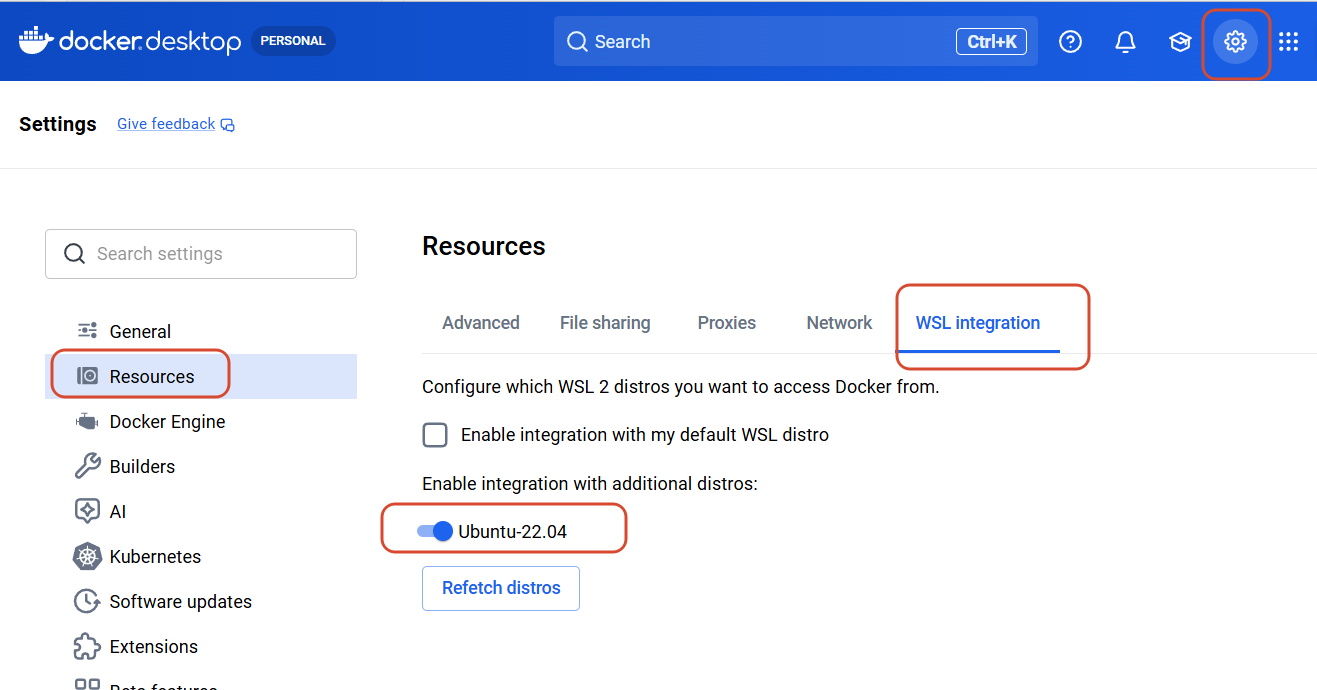Screen dimensions: 1317x690
Task: Switch to the Advanced tab
Action: 481,323
